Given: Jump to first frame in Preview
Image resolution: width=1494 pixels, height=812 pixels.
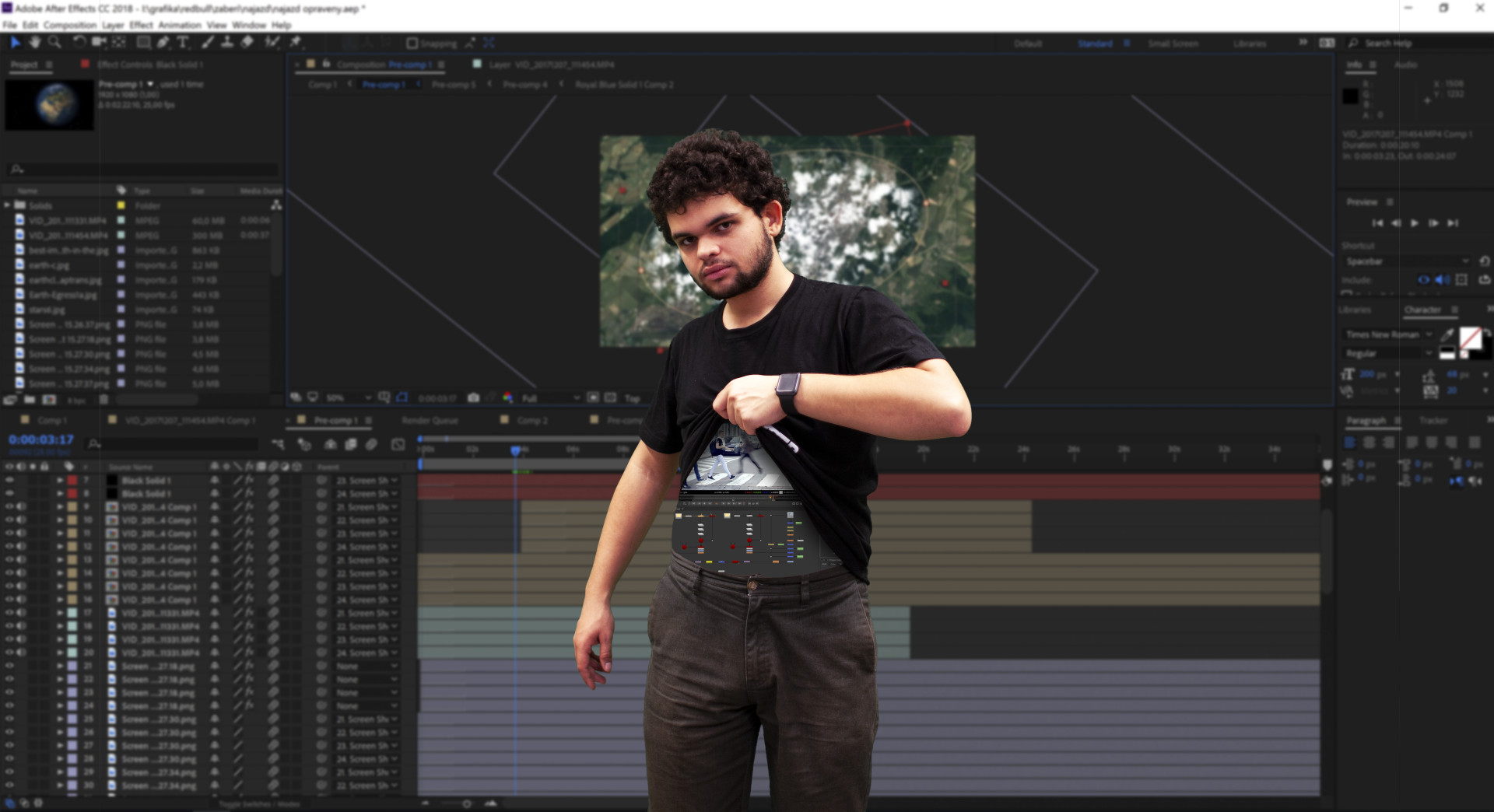Looking at the screenshot, I should coord(1377,223).
